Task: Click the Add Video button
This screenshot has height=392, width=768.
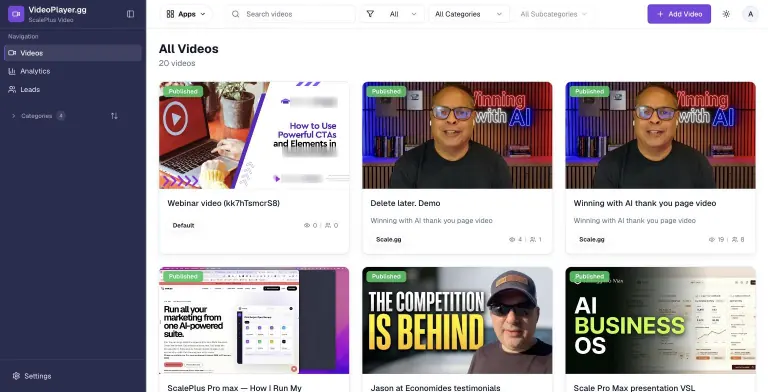Action: click(x=679, y=14)
